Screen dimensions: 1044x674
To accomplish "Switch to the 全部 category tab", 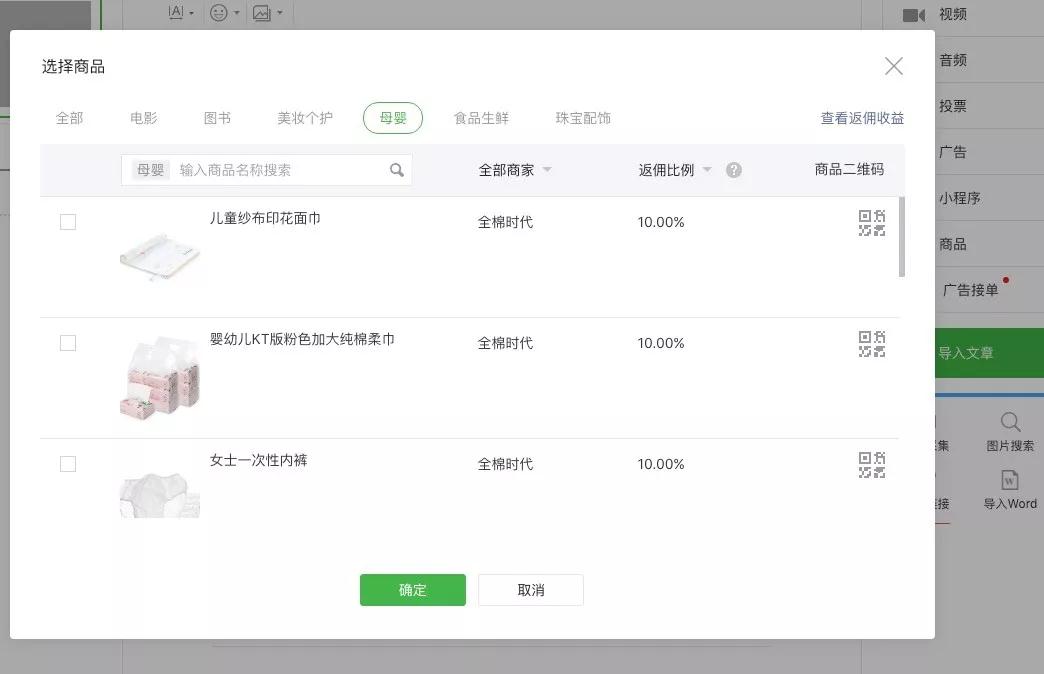I will pyautogui.click(x=69, y=118).
